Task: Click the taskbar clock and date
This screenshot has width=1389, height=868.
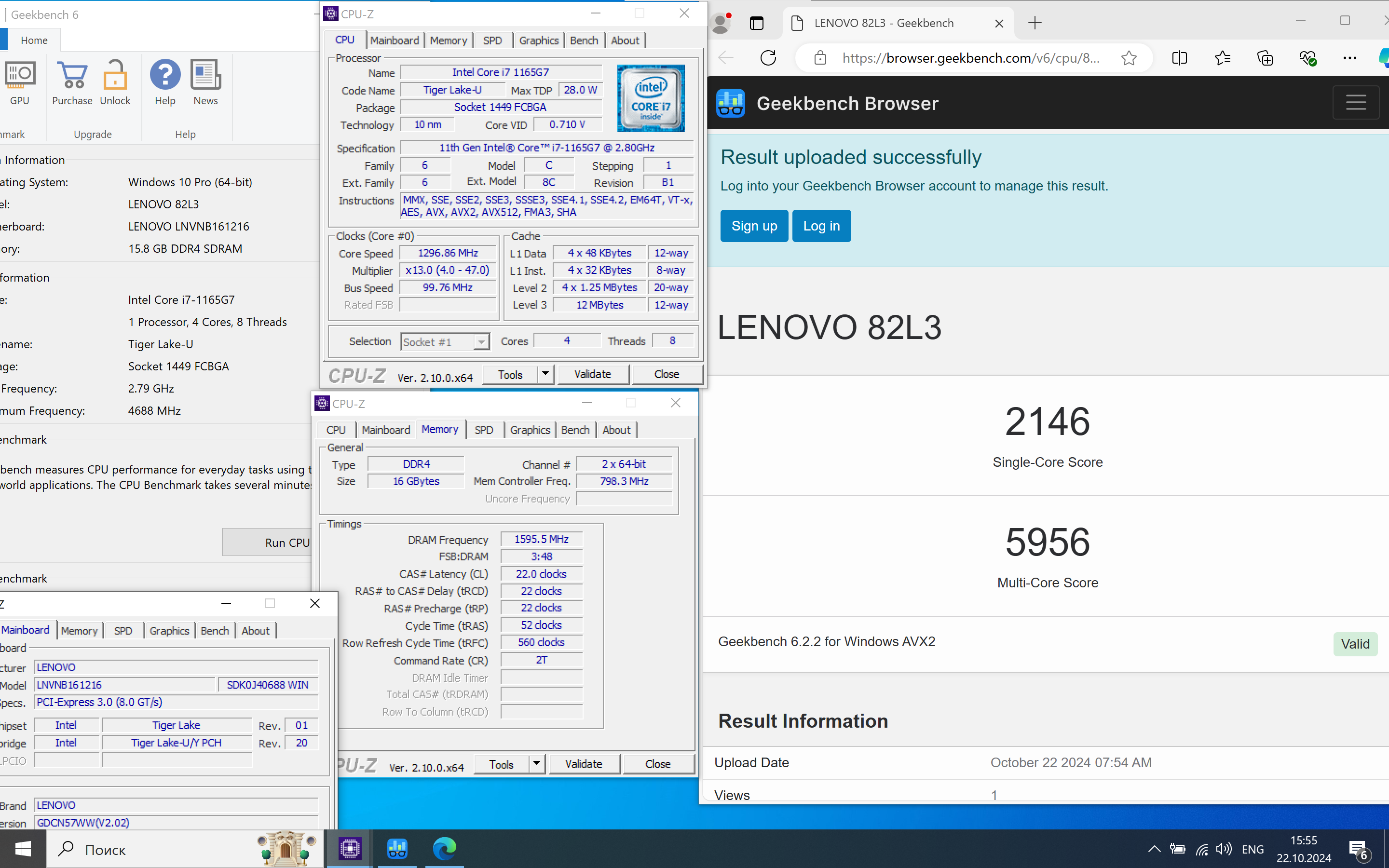Action: pos(1304,849)
